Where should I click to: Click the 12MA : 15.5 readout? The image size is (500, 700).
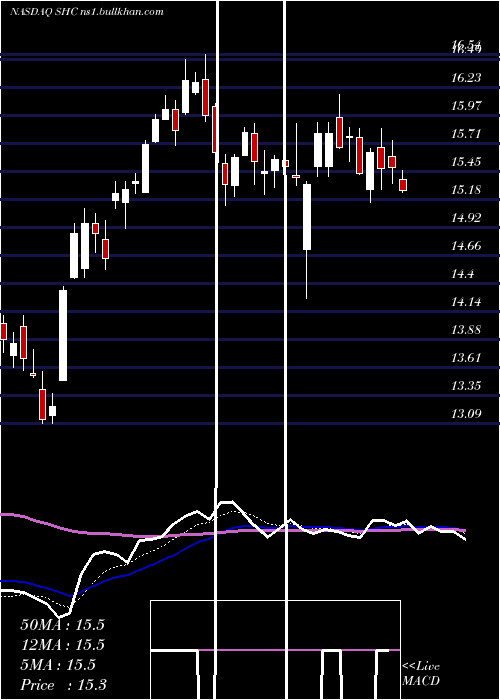pyautogui.click(x=62, y=645)
